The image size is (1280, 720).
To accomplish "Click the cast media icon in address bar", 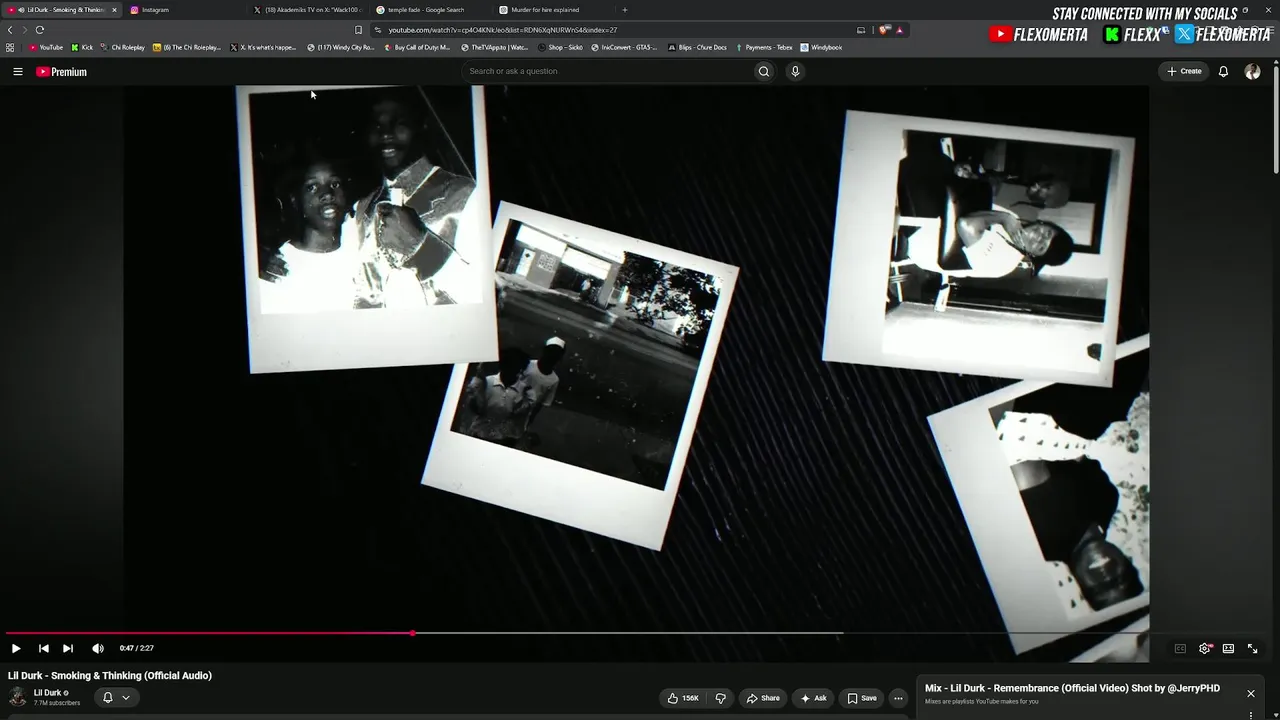I will [x=861, y=30].
